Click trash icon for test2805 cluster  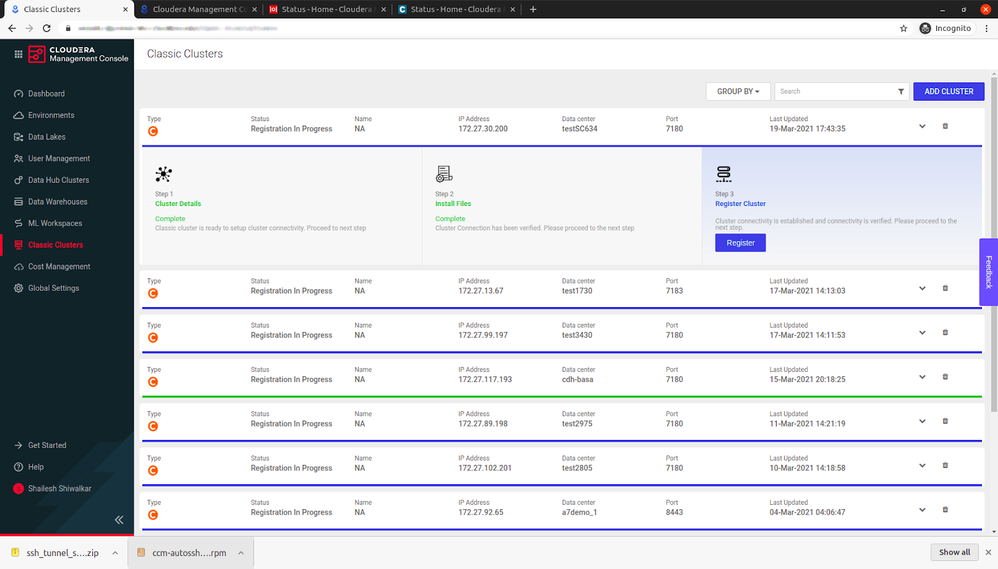click(945, 465)
